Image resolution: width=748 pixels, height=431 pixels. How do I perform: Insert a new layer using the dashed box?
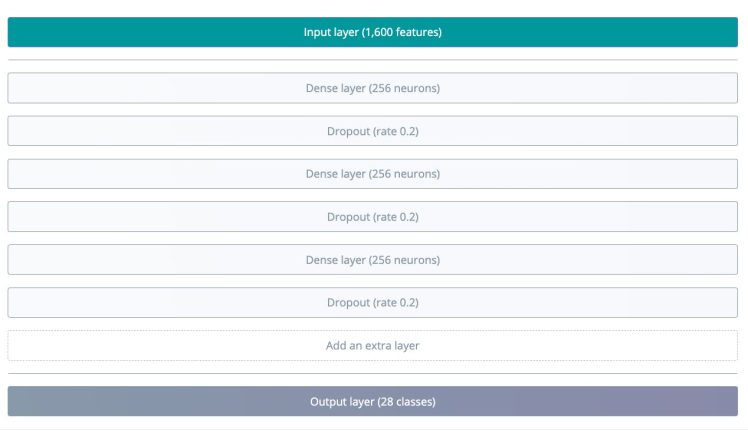[x=373, y=346]
